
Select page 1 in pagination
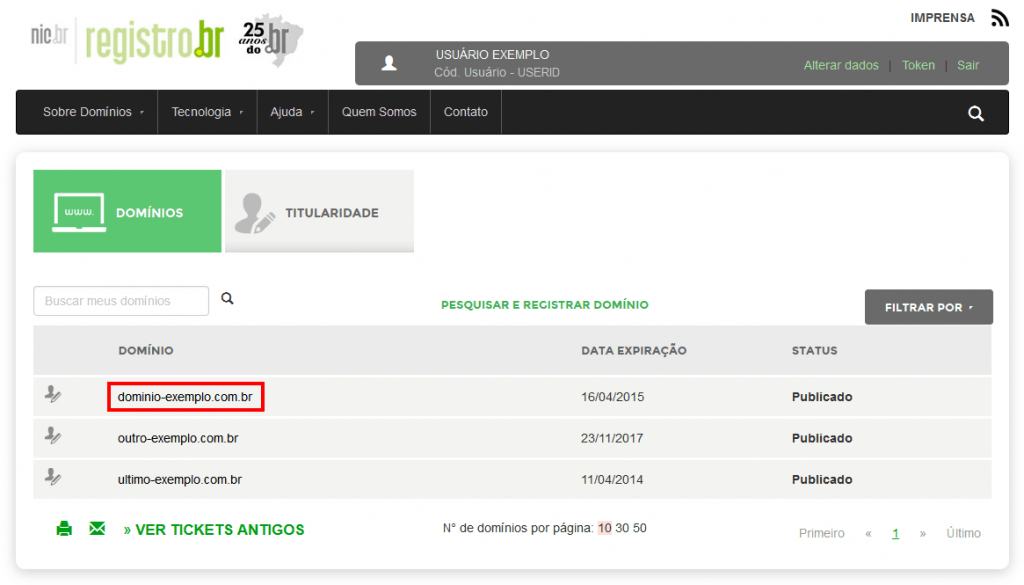pos(895,533)
